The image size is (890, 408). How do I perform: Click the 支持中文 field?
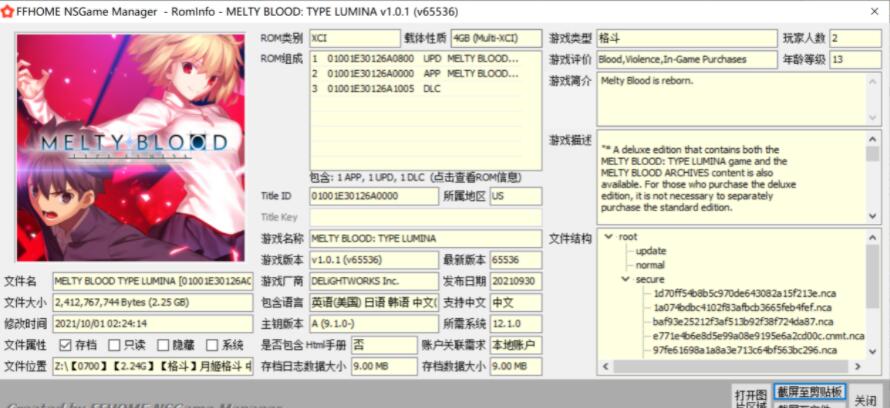click(516, 302)
